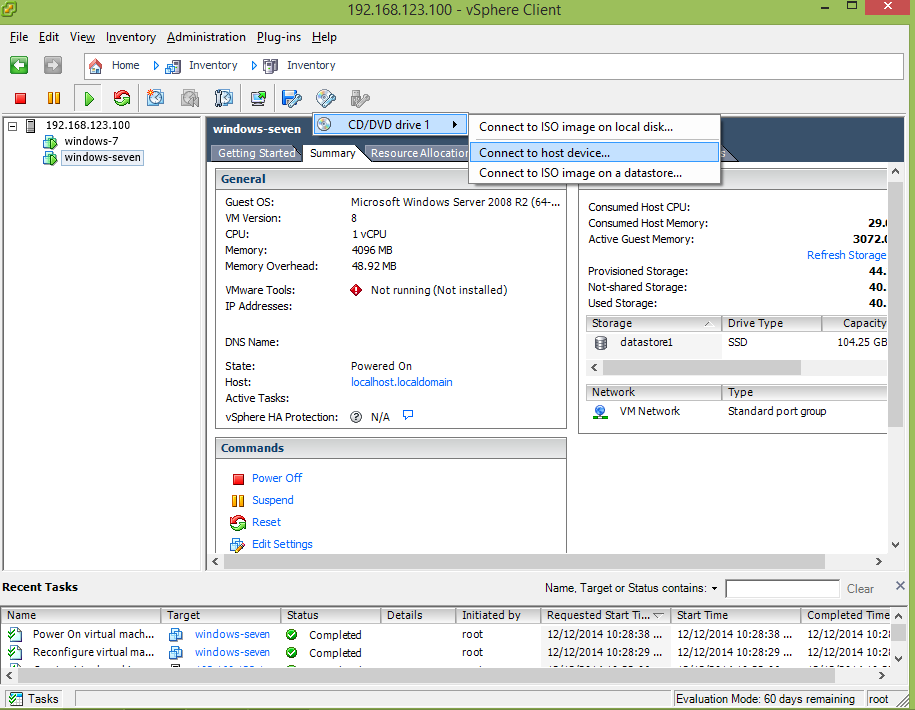Open the Help menu
The height and width of the screenshot is (710, 915).
coord(324,37)
